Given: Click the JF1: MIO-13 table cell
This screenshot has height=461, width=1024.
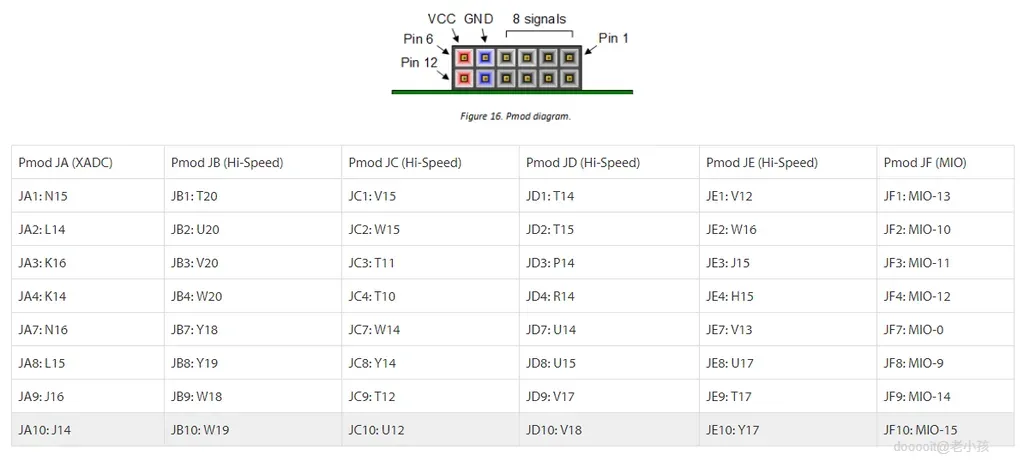Looking at the screenshot, I should point(946,196).
